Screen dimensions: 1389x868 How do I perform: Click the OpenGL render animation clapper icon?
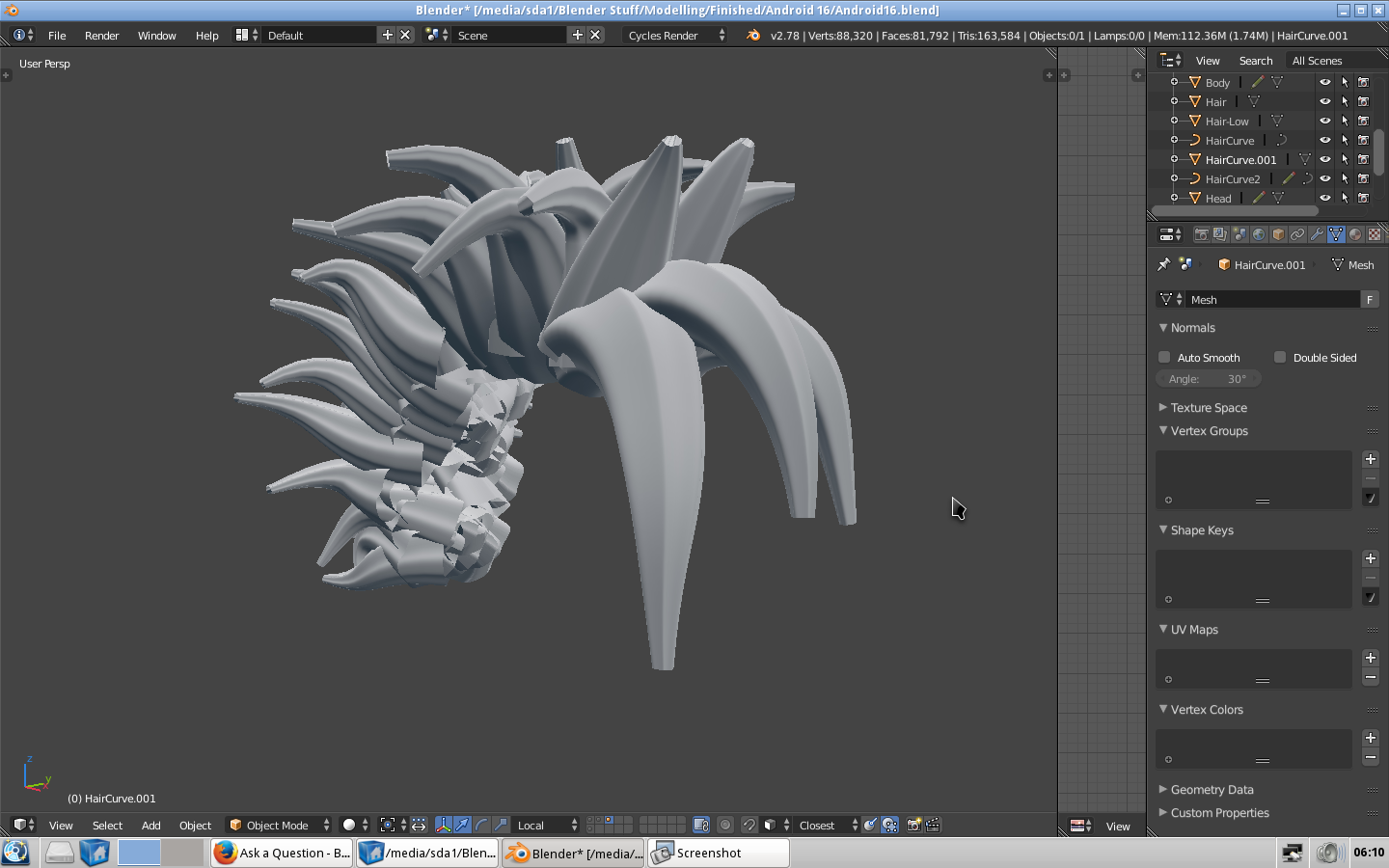coord(933,825)
